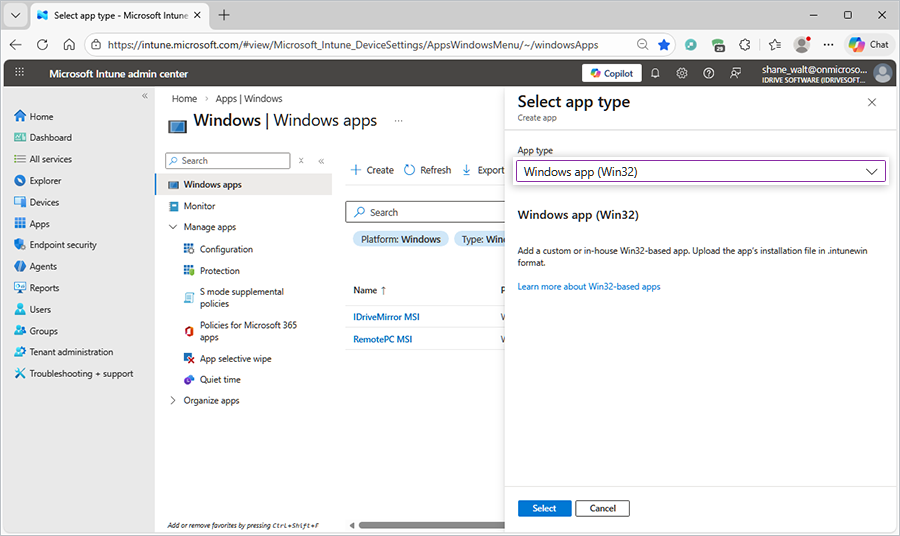Click the Create plus icon
900x536 pixels.
[x=355, y=170]
